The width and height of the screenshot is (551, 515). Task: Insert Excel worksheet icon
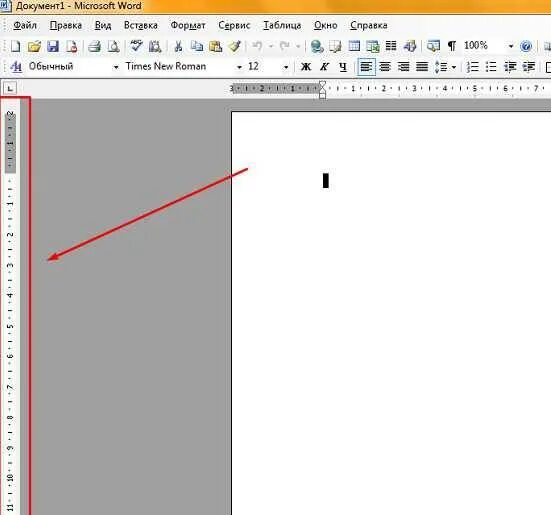(372, 46)
